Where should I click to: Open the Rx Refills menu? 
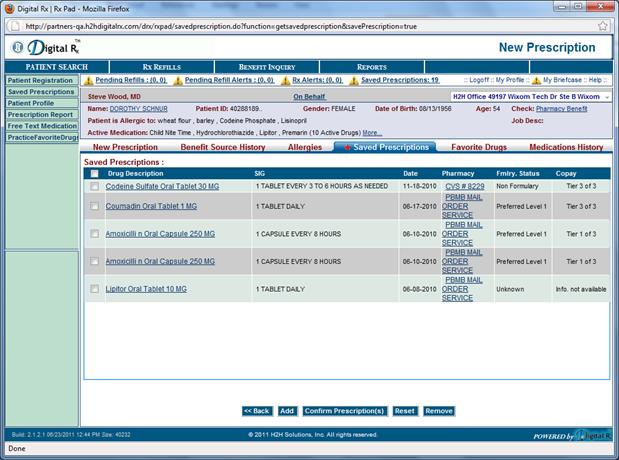[x=161, y=67]
